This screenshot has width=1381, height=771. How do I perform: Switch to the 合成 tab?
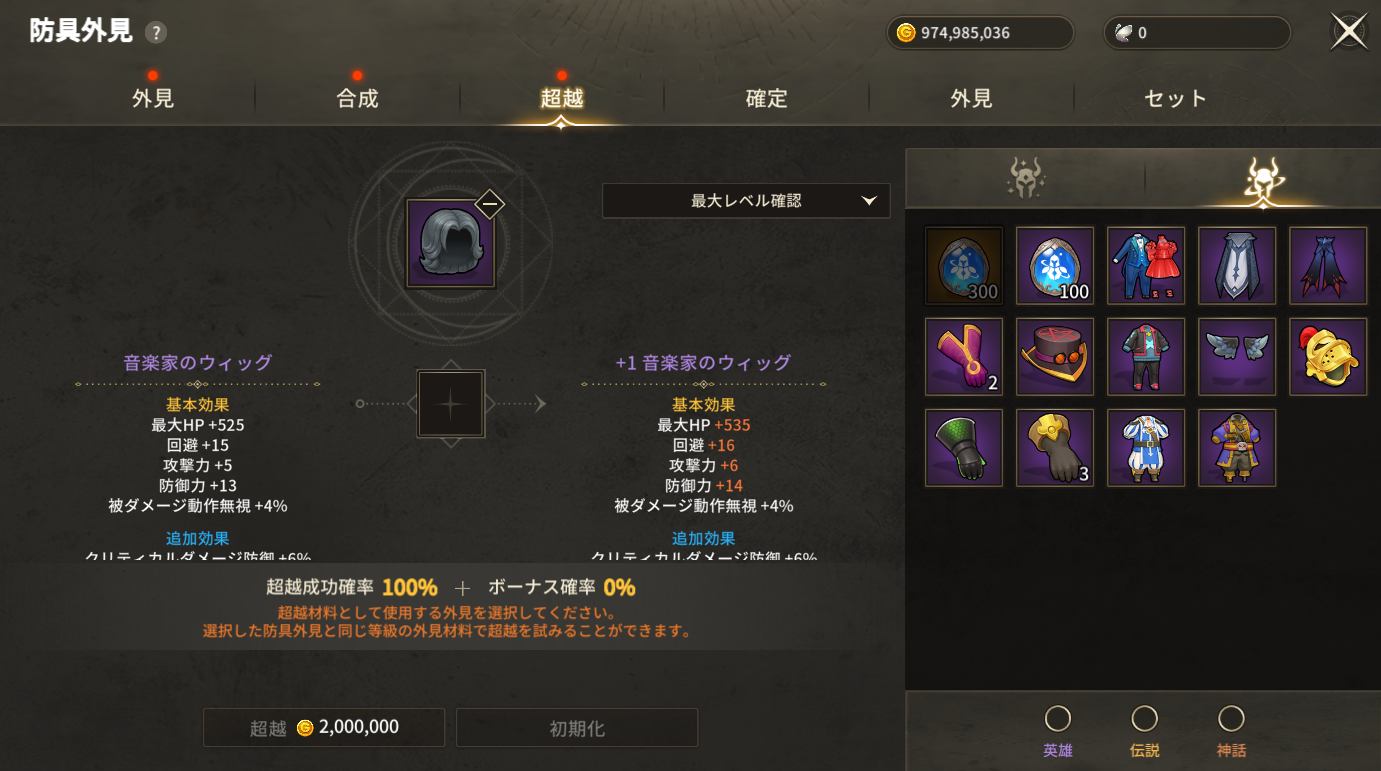coord(357,98)
